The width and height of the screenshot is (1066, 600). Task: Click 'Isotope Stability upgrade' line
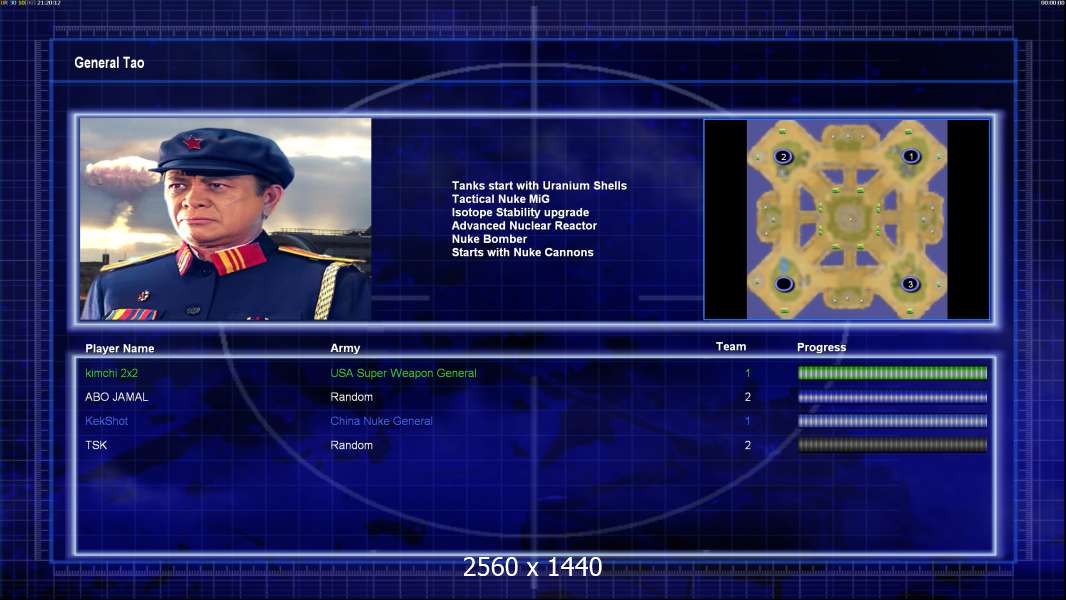(x=520, y=213)
